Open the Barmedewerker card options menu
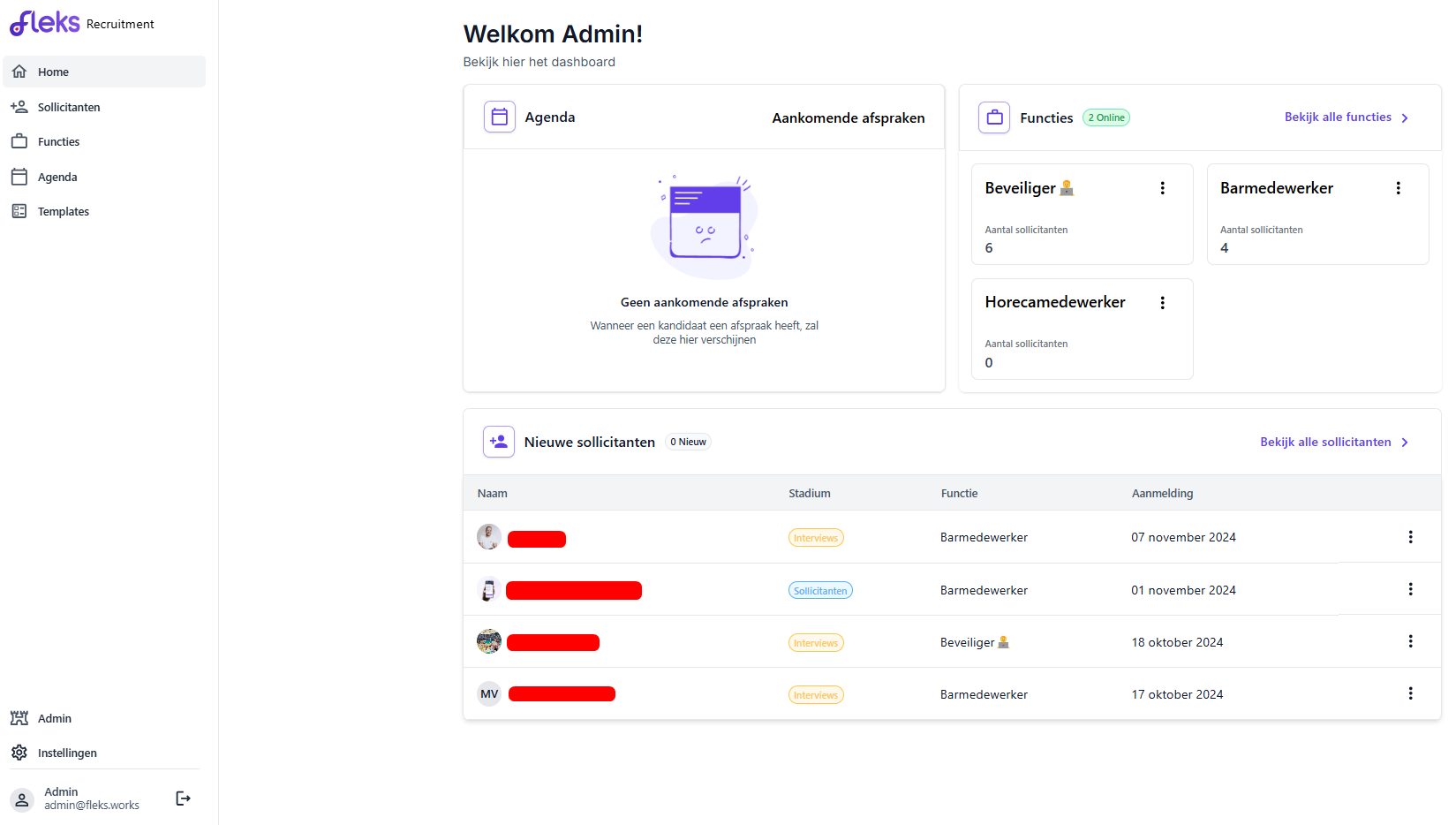This screenshot has height=825, width=1456. (x=1398, y=187)
